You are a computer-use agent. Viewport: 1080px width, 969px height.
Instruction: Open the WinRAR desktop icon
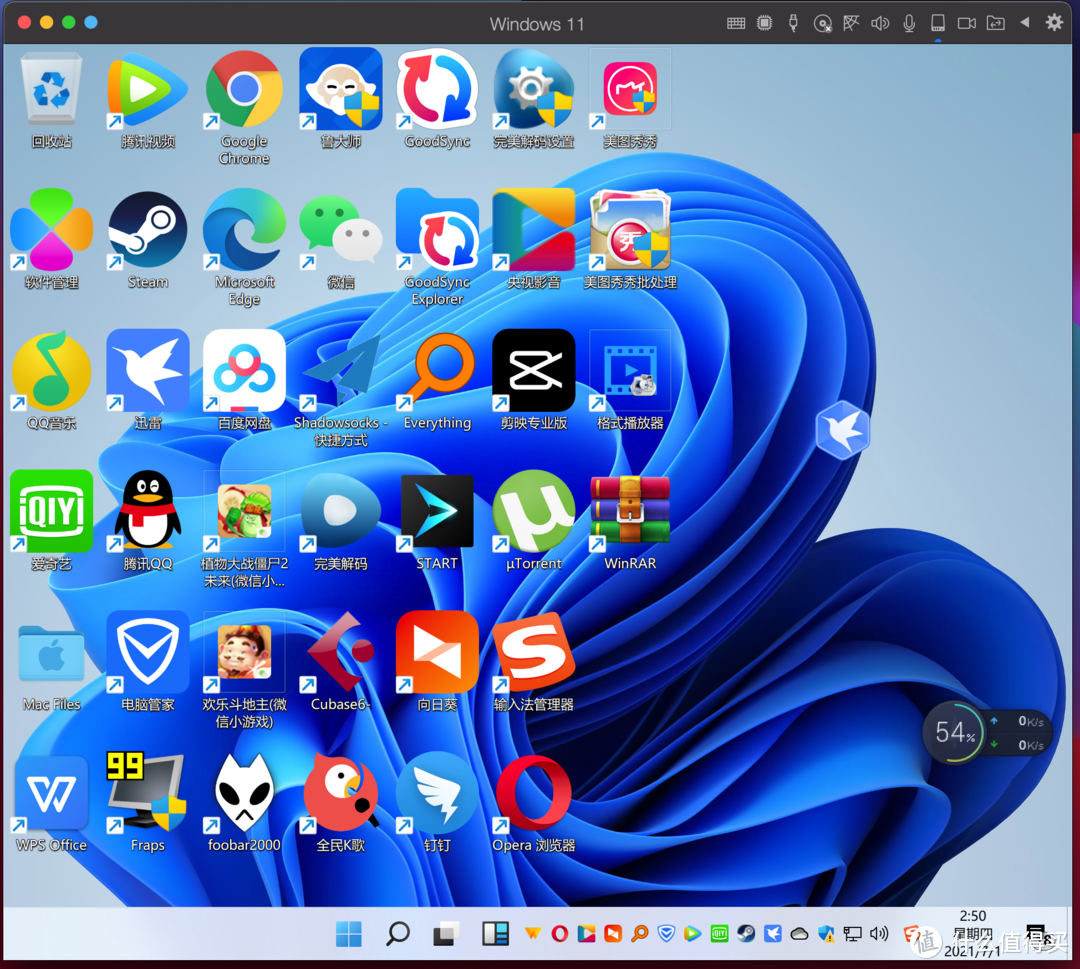click(630, 511)
